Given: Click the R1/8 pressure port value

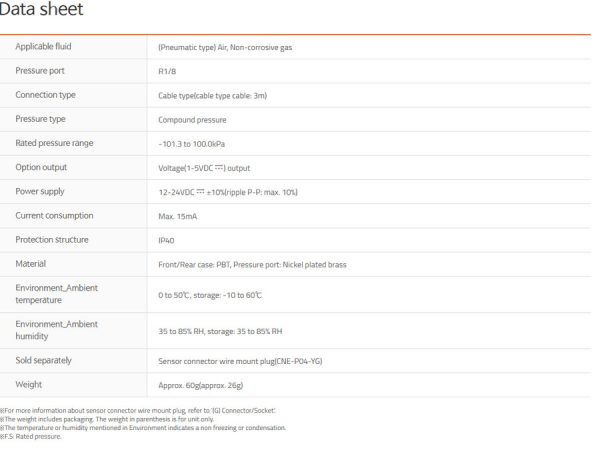Looking at the screenshot, I should click(x=167, y=72).
